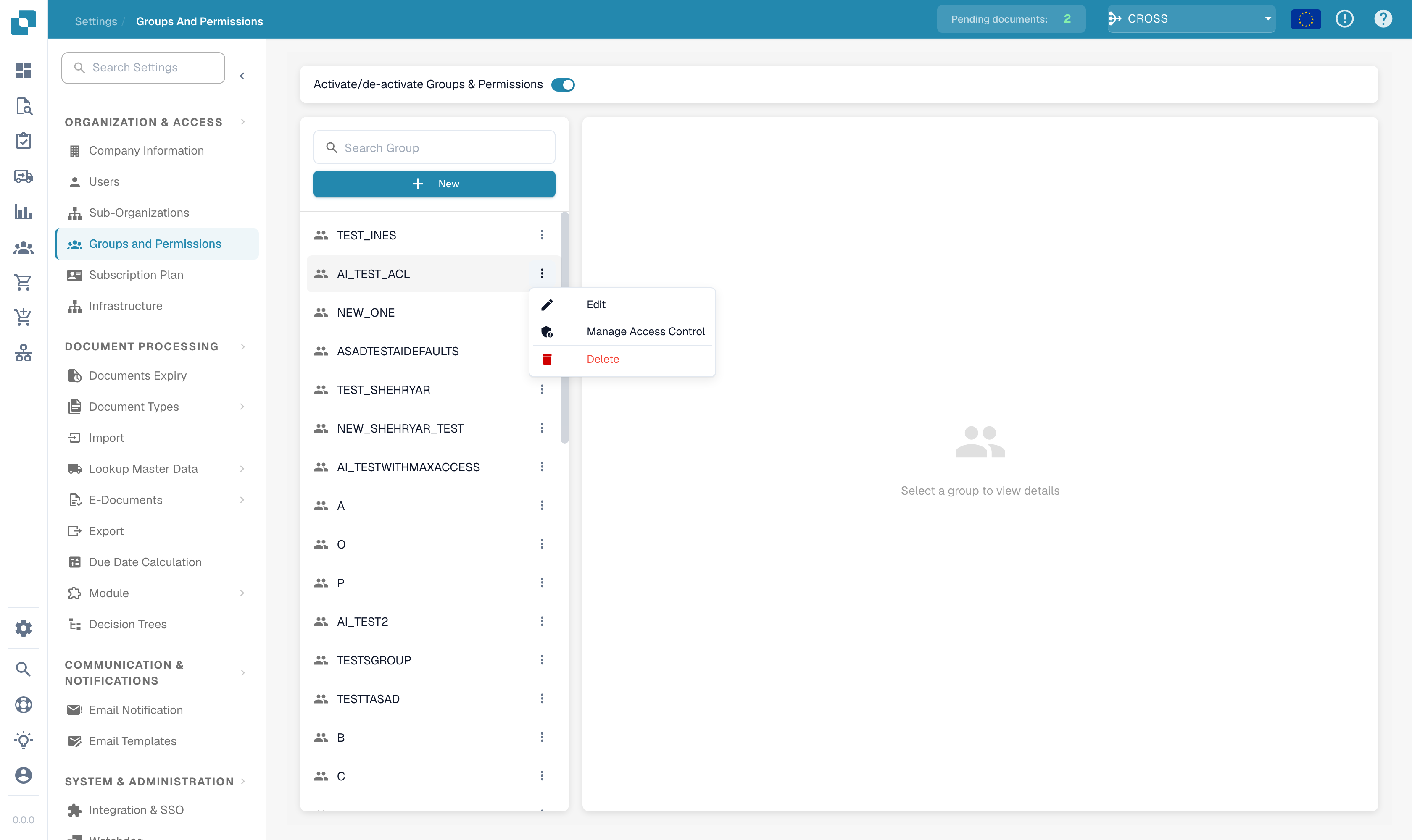This screenshot has height=840, width=1412.
Task: Open Documents Expiry settings
Action: click(x=156, y=376)
